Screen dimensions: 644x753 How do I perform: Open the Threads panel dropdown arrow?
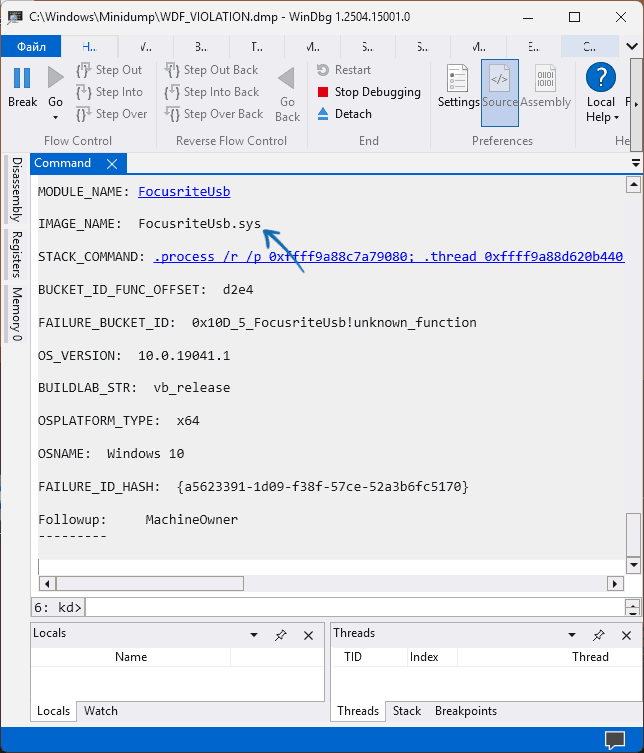[571, 635]
